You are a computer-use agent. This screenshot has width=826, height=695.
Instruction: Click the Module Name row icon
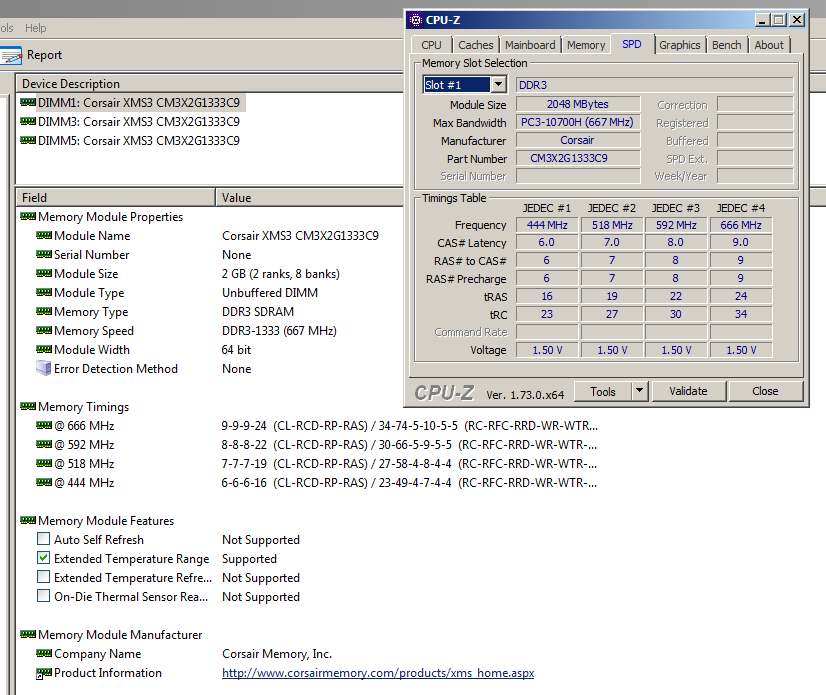click(x=44, y=235)
